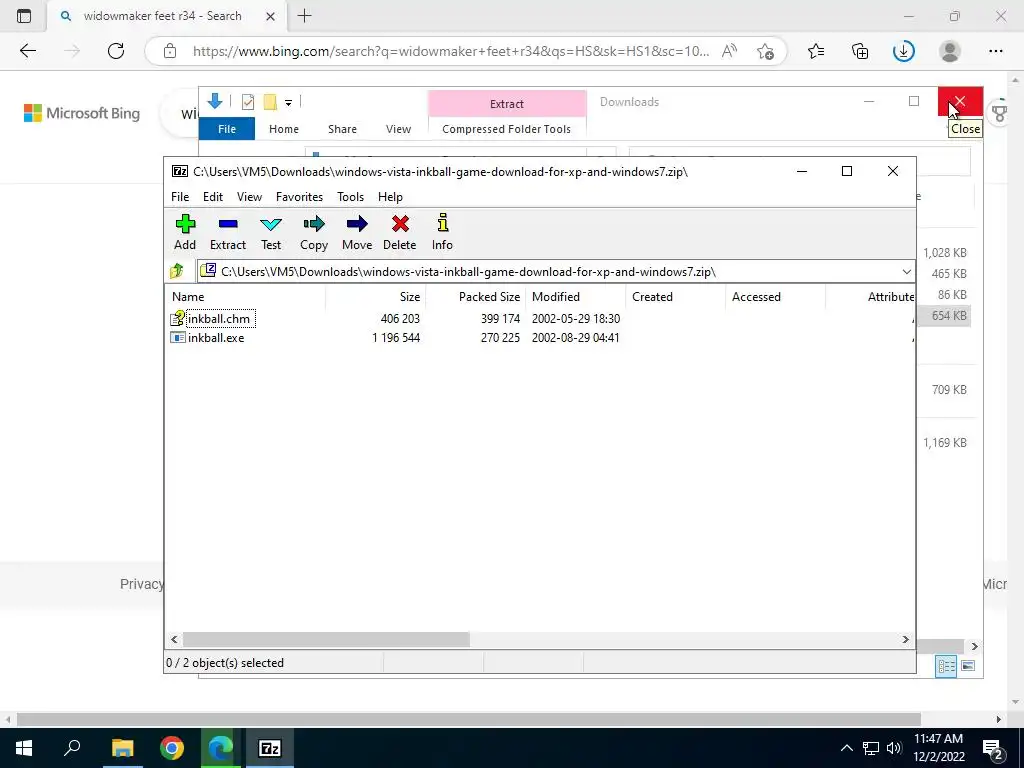This screenshot has height=768, width=1024.
Task: Click the 7-Zip taskbar icon
Action: [x=270, y=748]
